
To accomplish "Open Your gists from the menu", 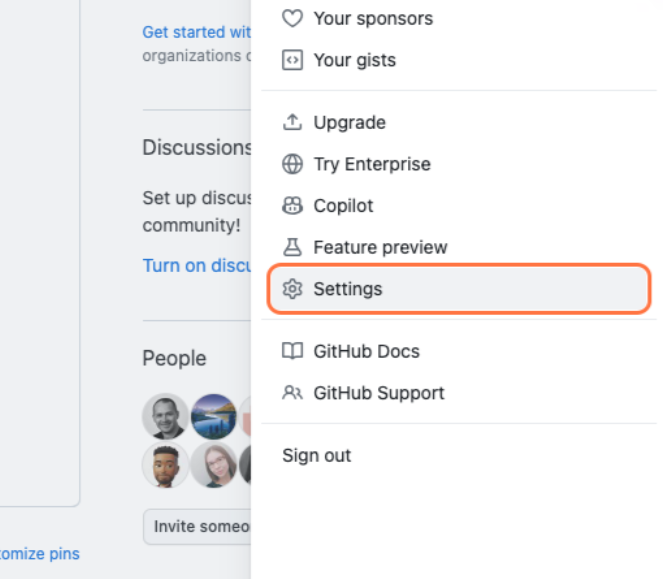I will [x=354, y=60].
